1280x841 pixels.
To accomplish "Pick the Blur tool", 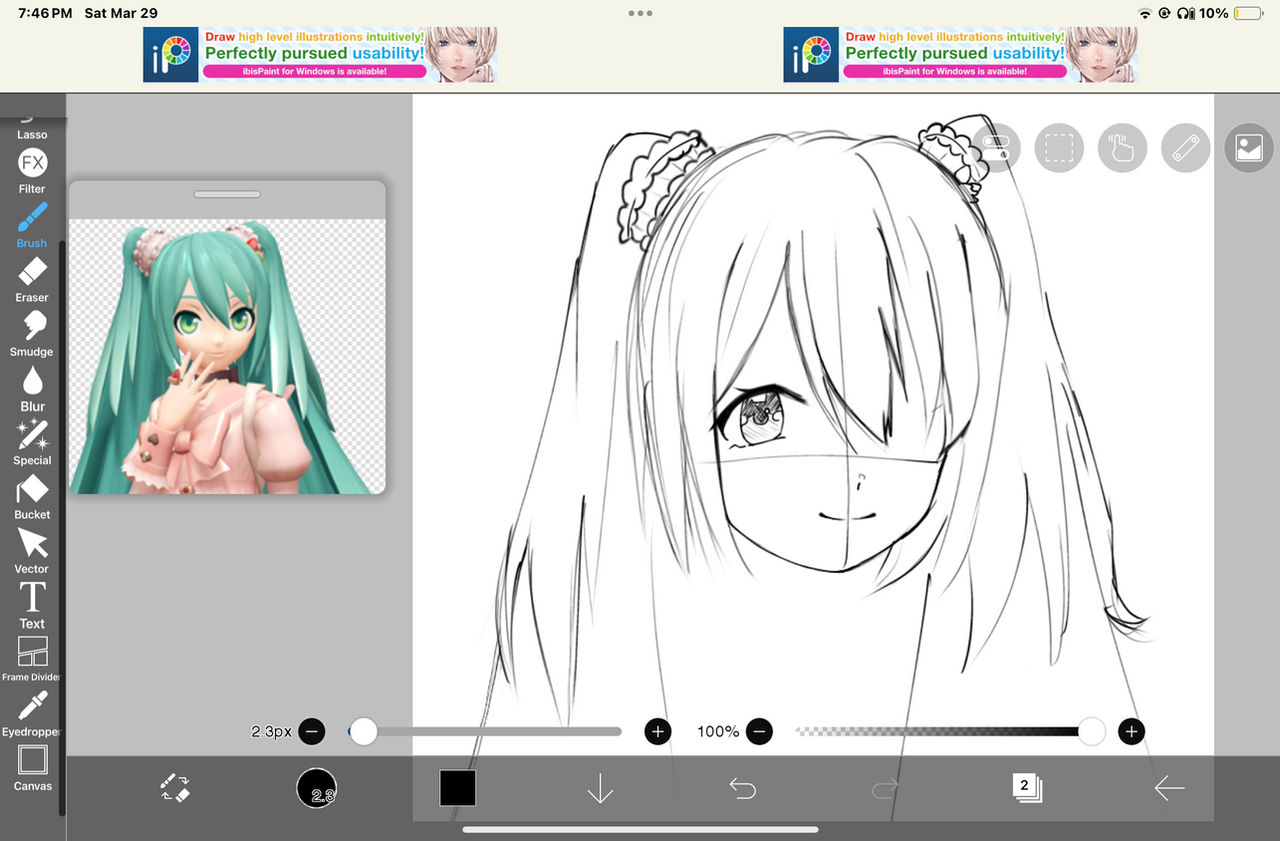I will tap(32, 388).
